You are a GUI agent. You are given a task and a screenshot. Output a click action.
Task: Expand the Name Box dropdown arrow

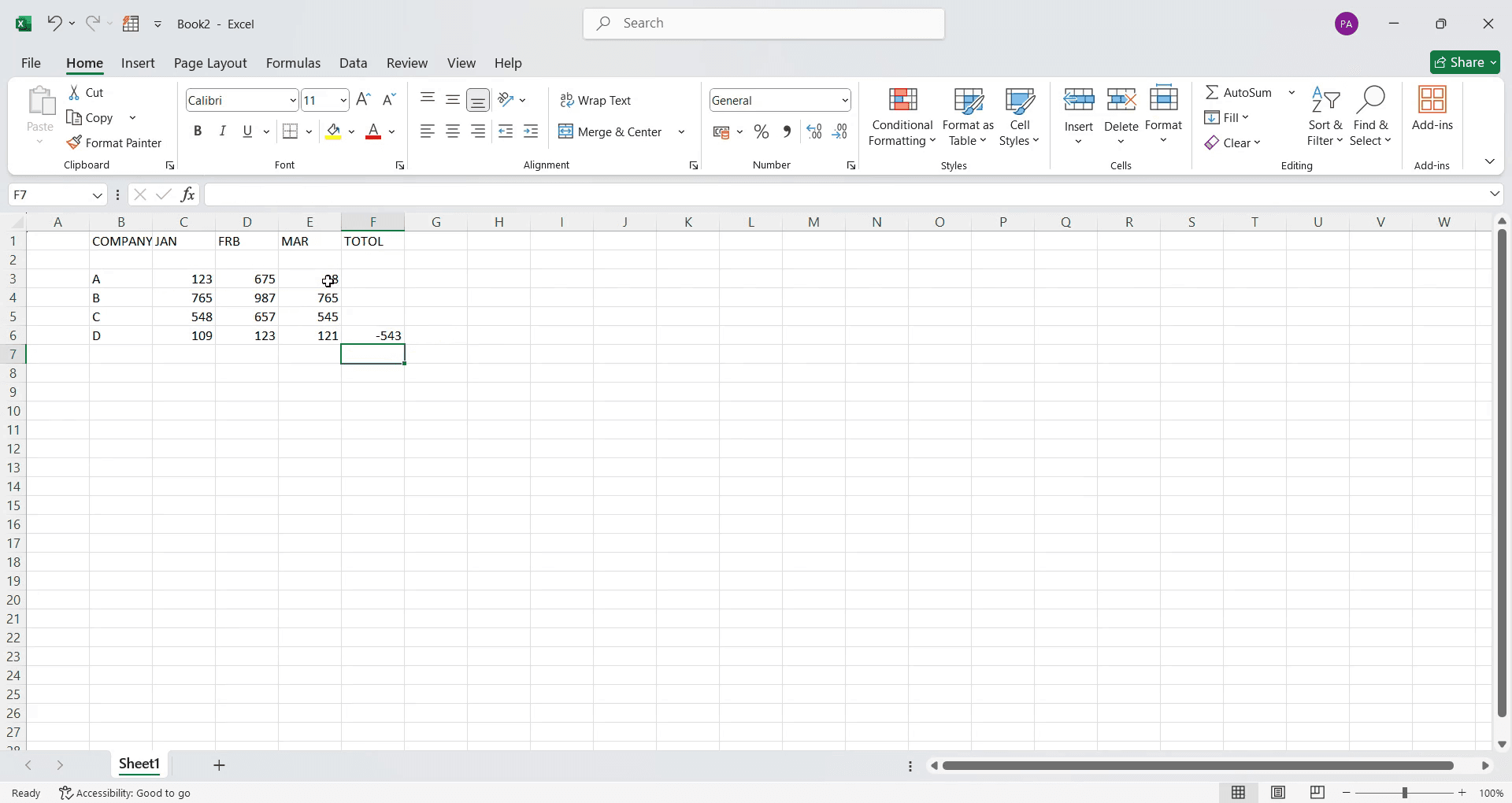[97, 195]
